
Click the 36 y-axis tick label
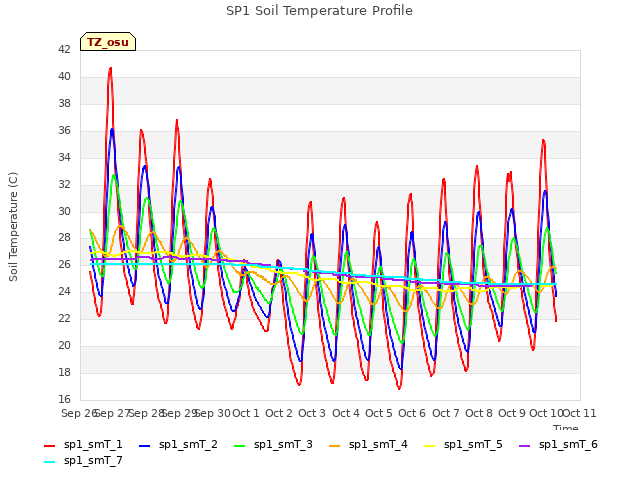tap(64, 130)
